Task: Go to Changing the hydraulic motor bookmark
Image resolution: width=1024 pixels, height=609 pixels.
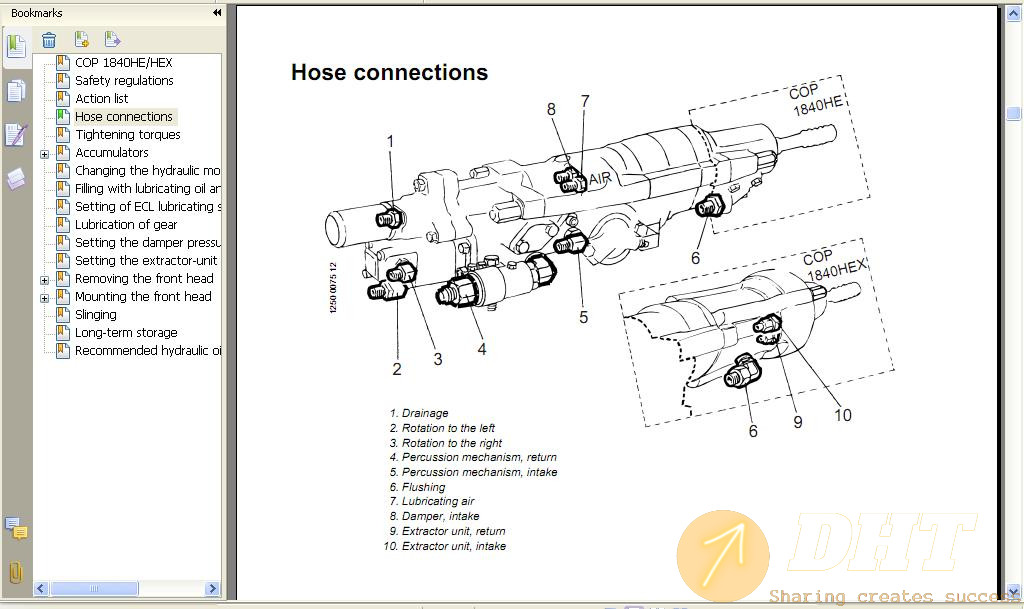Action: tap(148, 170)
